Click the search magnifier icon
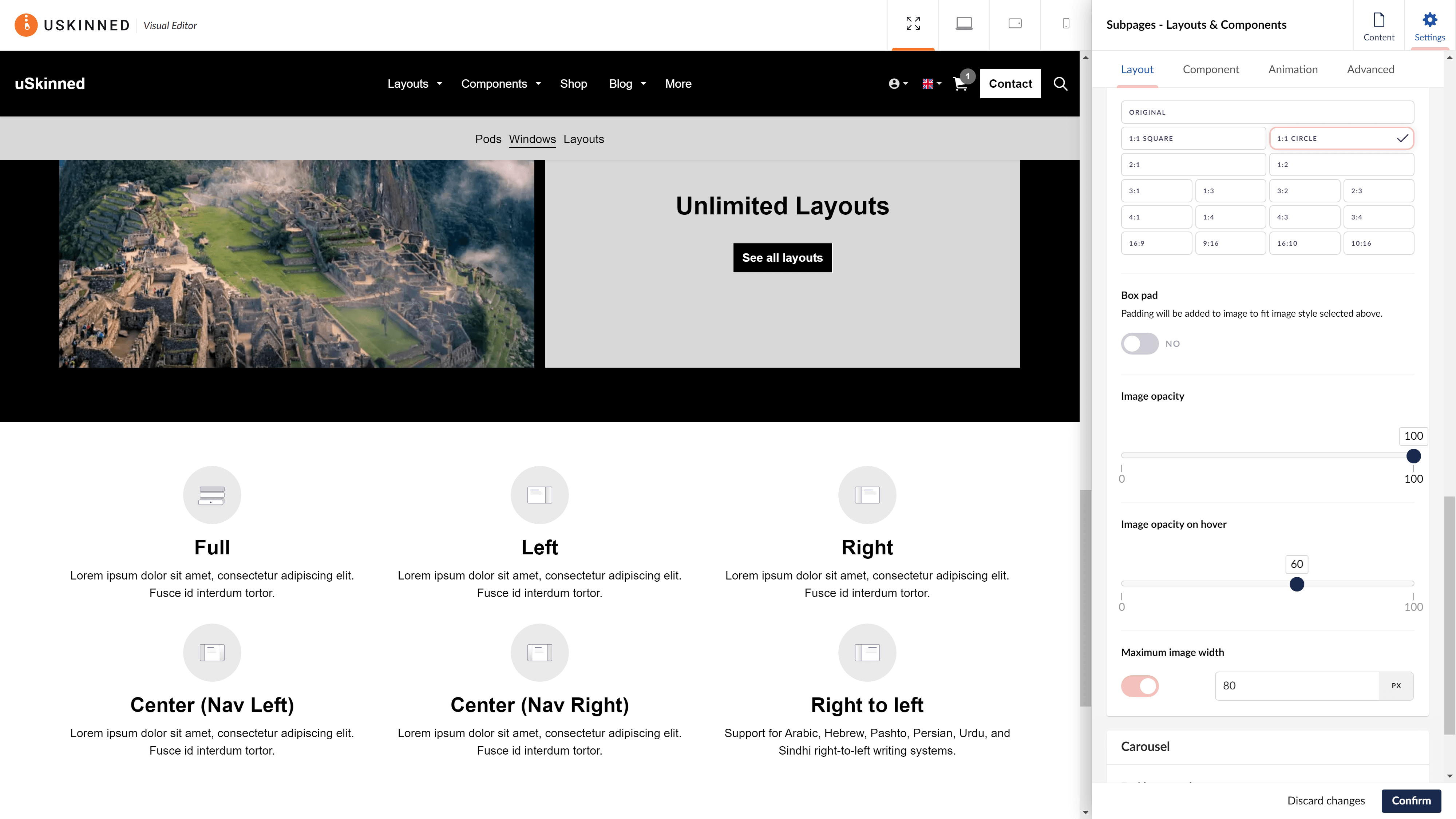This screenshot has width=1456, height=819. pyautogui.click(x=1060, y=84)
